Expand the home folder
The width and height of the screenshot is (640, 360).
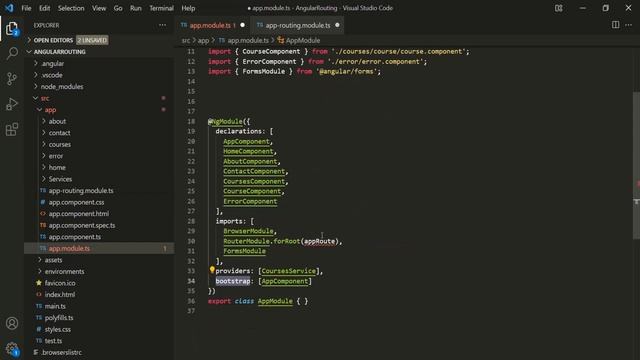(57, 167)
